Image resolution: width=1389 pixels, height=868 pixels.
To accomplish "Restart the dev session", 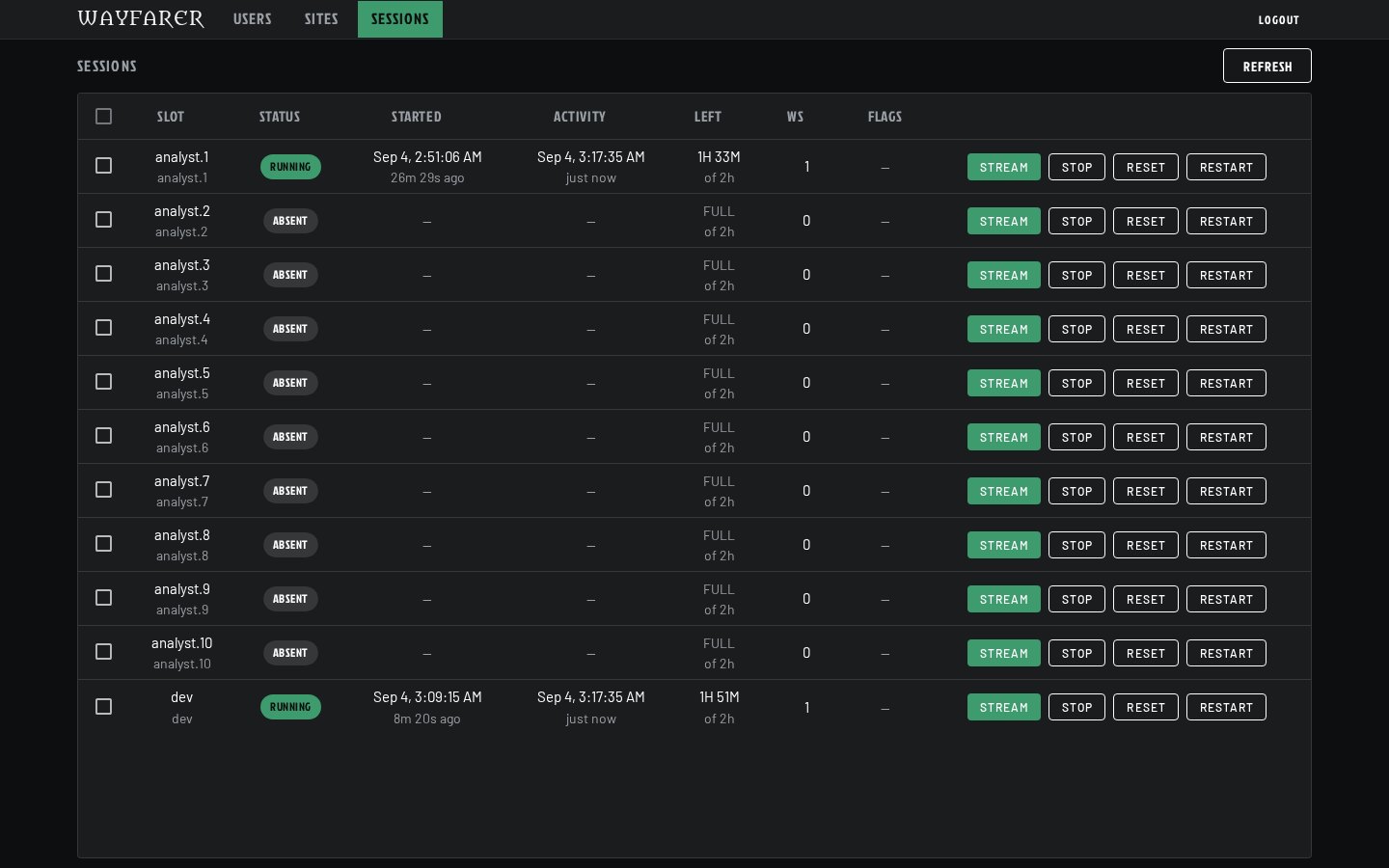I will pyautogui.click(x=1226, y=707).
